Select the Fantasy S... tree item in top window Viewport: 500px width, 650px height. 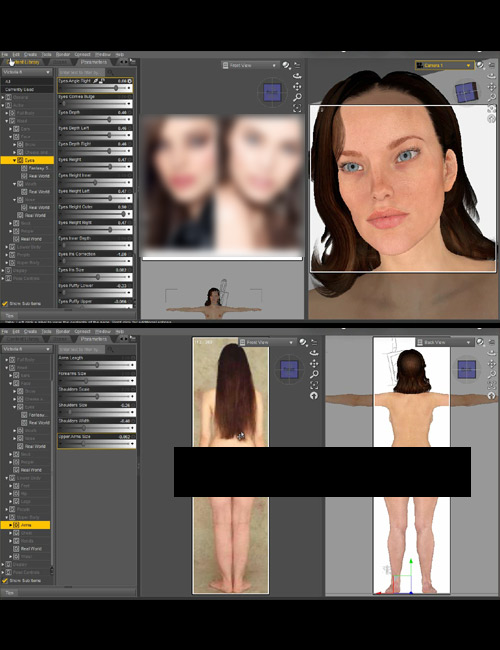tap(39, 168)
